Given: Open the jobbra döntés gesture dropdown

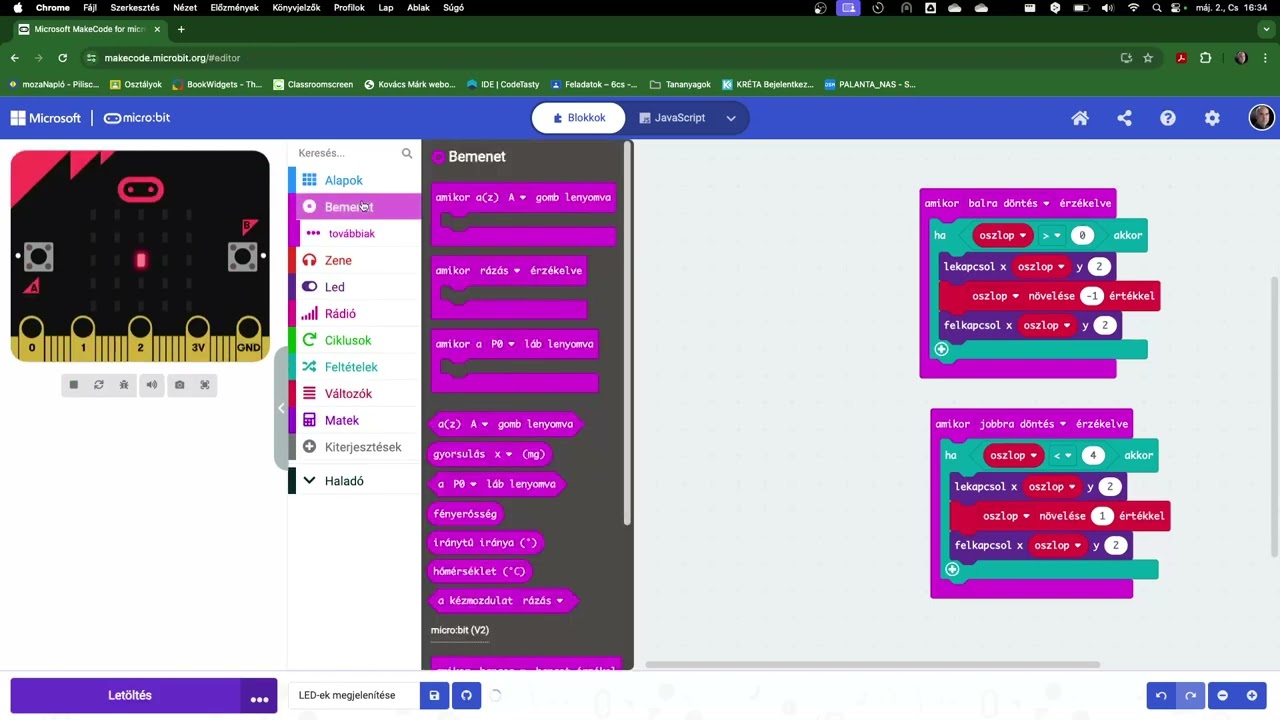Looking at the screenshot, I should point(1024,424).
